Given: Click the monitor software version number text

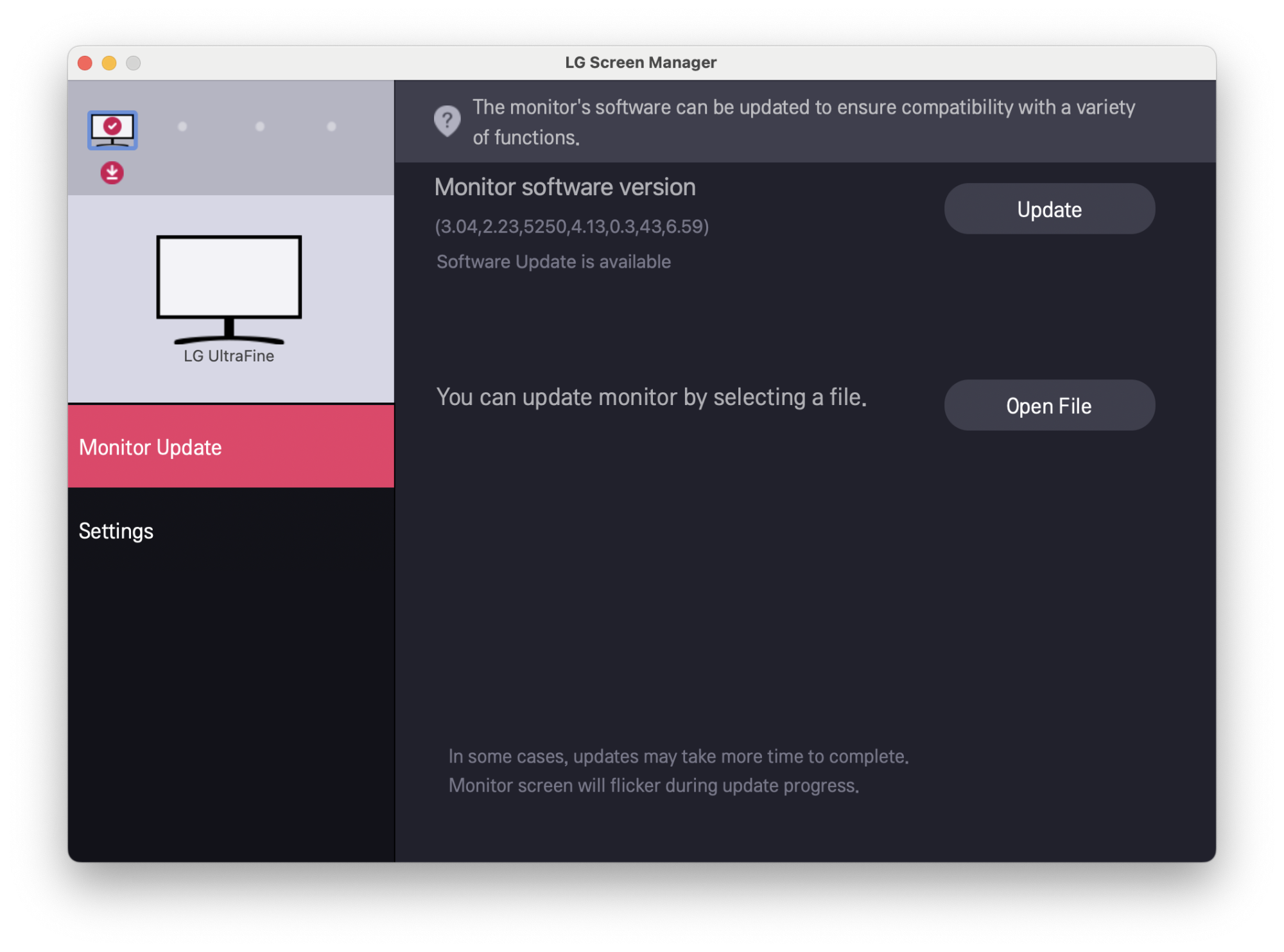Looking at the screenshot, I should (x=572, y=227).
